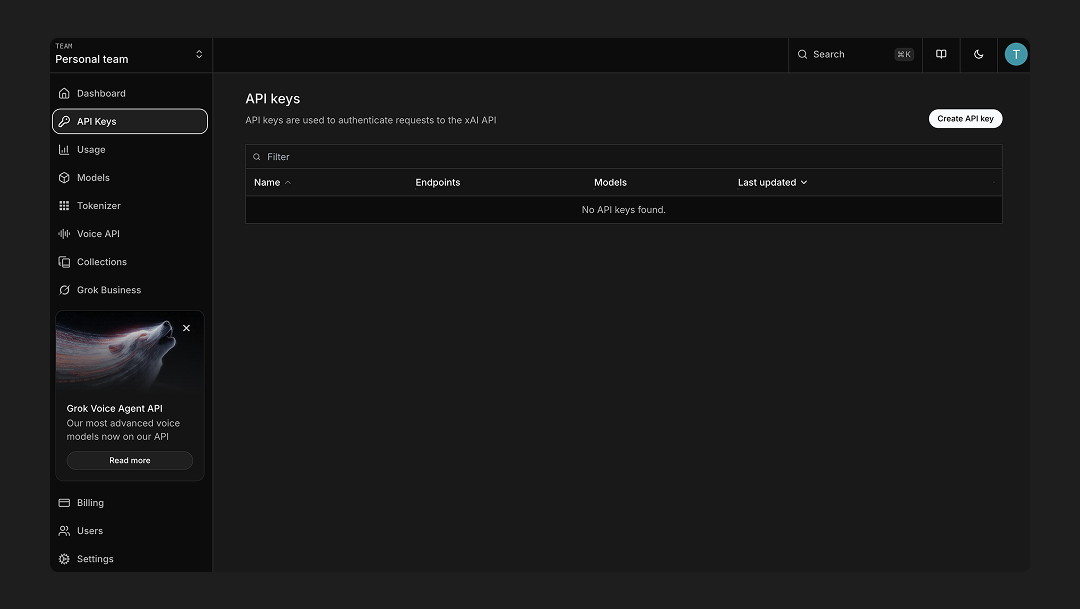Select API Keys in the sidebar
Image resolution: width=1080 pixels, height=609 pixels.
[x=129, y=121]
